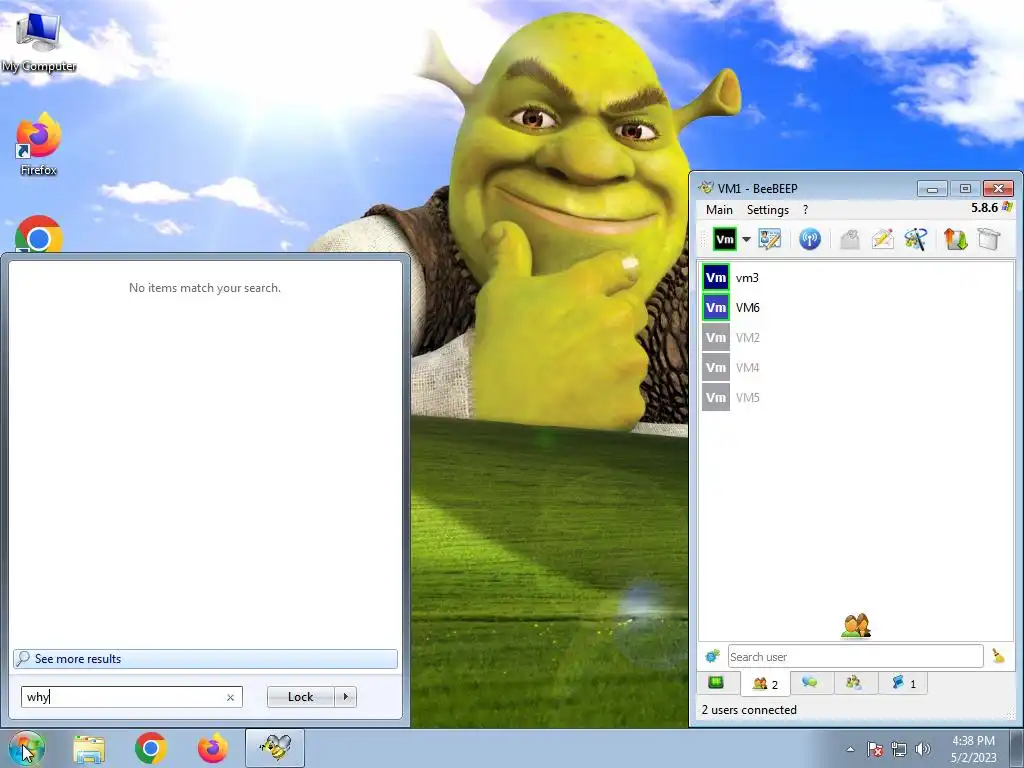
Task: Click the VM6 user avatar icon
Action: pos(716,308)
